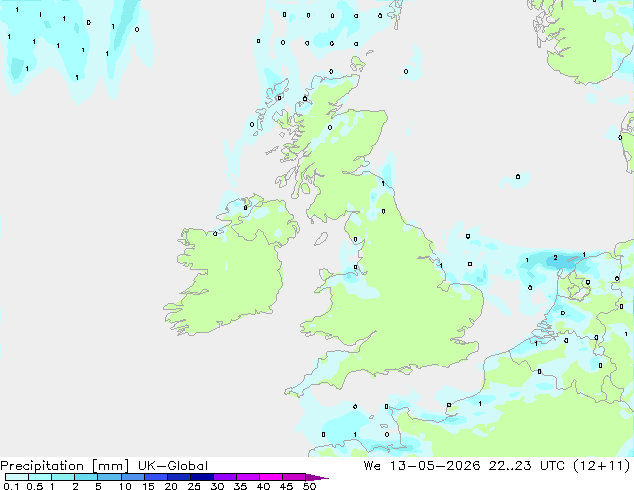
Task: Select the 5–10 mm legend swatch
Action: [x=109, y=477]
